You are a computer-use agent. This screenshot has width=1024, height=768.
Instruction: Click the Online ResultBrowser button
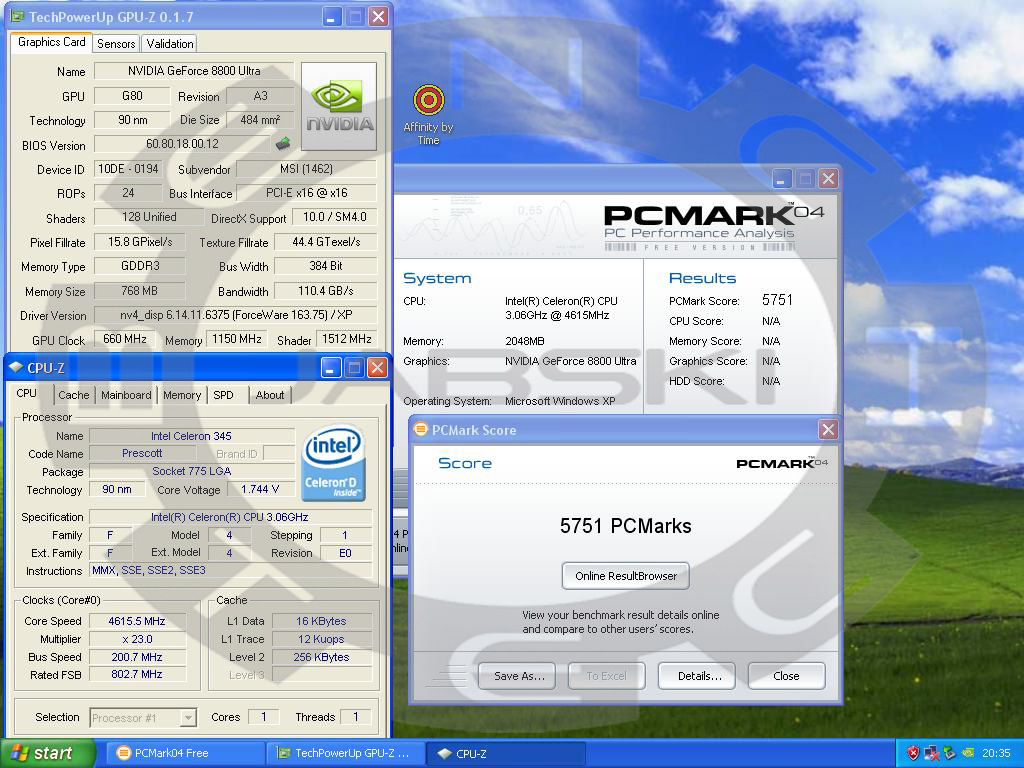[x=626, y=576]
